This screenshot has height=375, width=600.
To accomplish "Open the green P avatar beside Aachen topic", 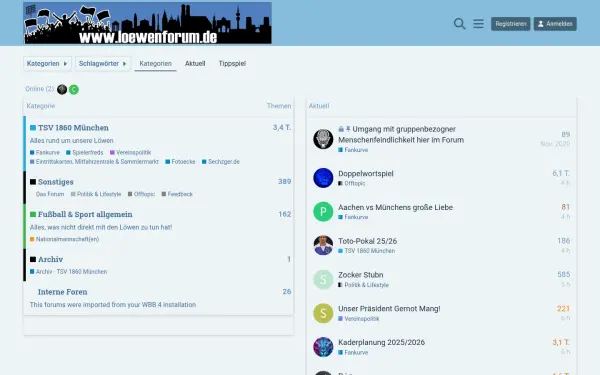I will [323, 212].
